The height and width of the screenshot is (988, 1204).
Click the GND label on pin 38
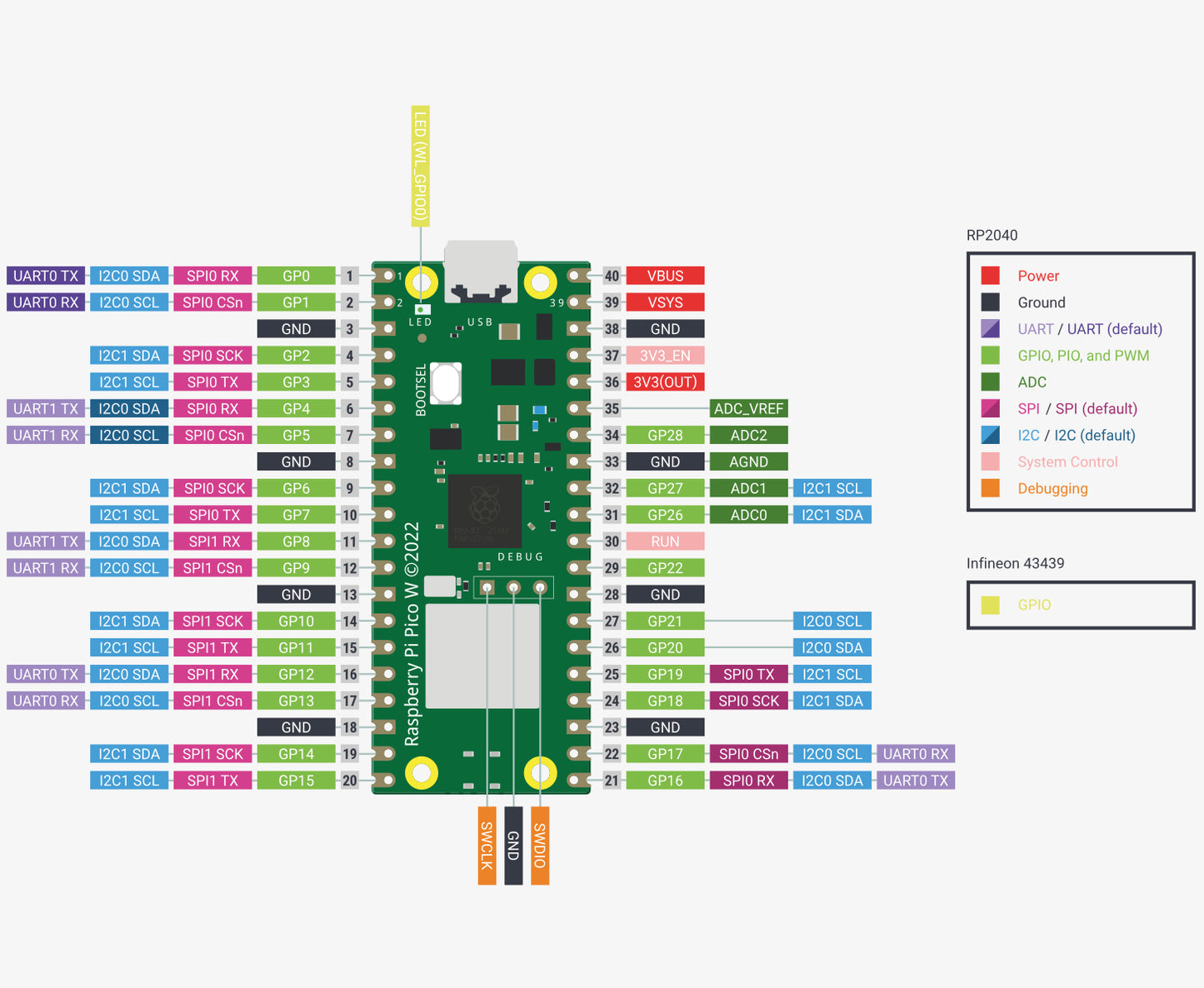(665, 329)
